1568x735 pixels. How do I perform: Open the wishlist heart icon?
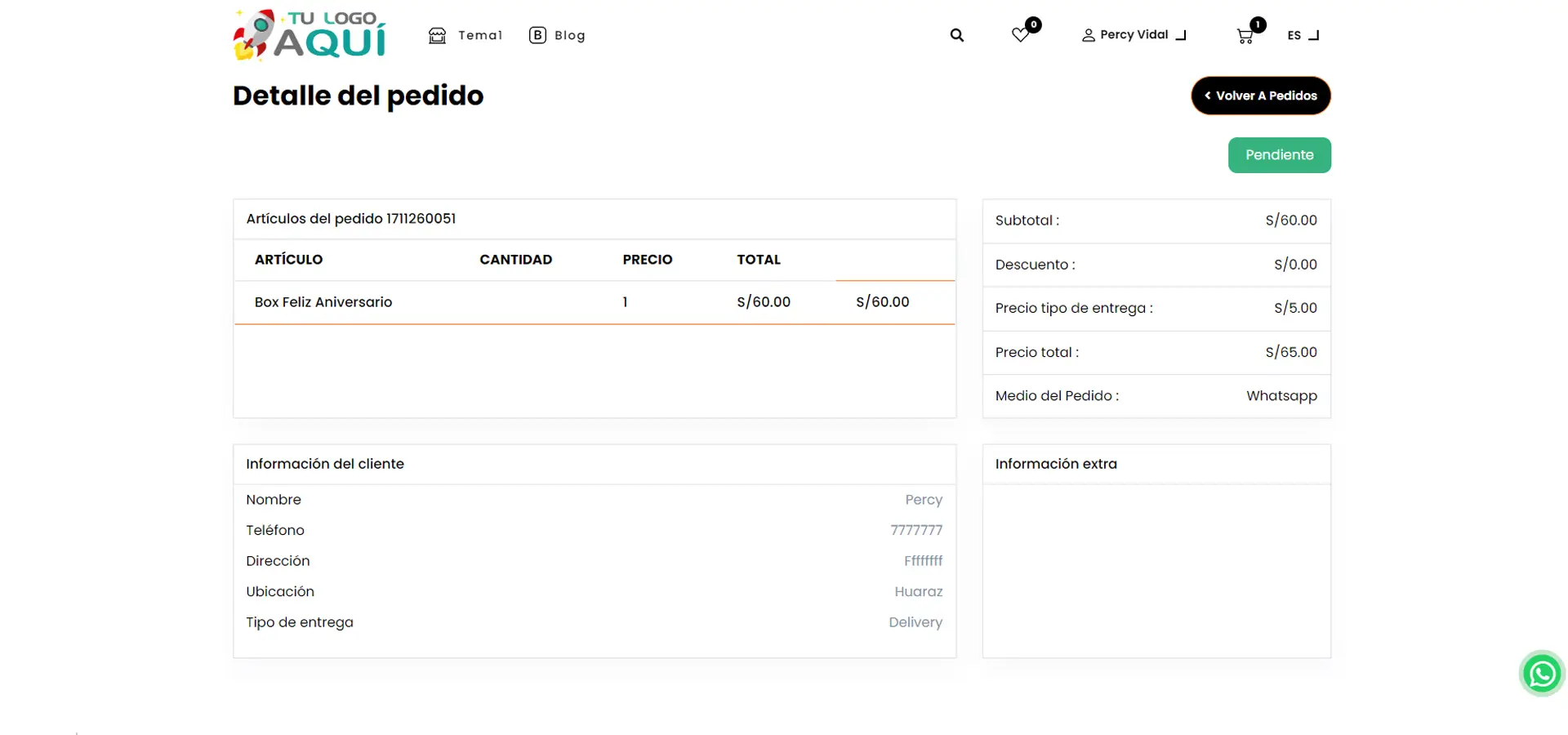click(x=1019, y=35)
